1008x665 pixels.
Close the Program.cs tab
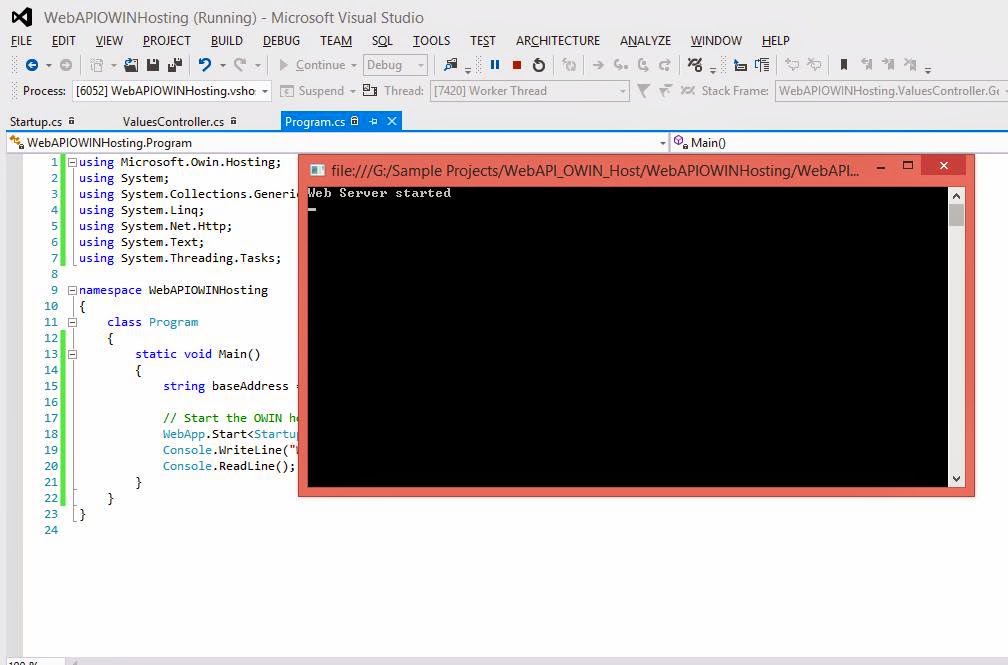(x=392, y=121)
